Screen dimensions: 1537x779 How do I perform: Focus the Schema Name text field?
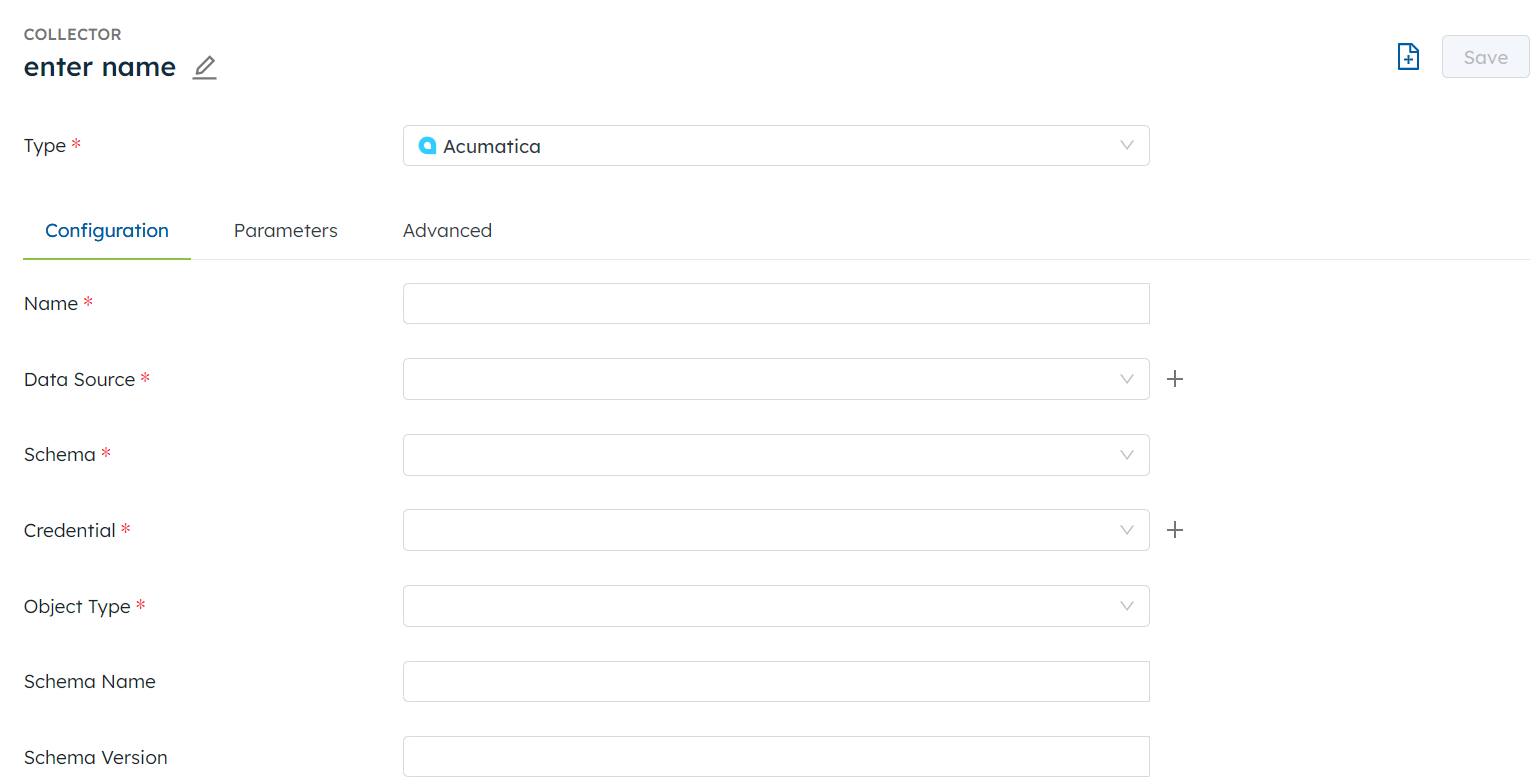(775, 682)
